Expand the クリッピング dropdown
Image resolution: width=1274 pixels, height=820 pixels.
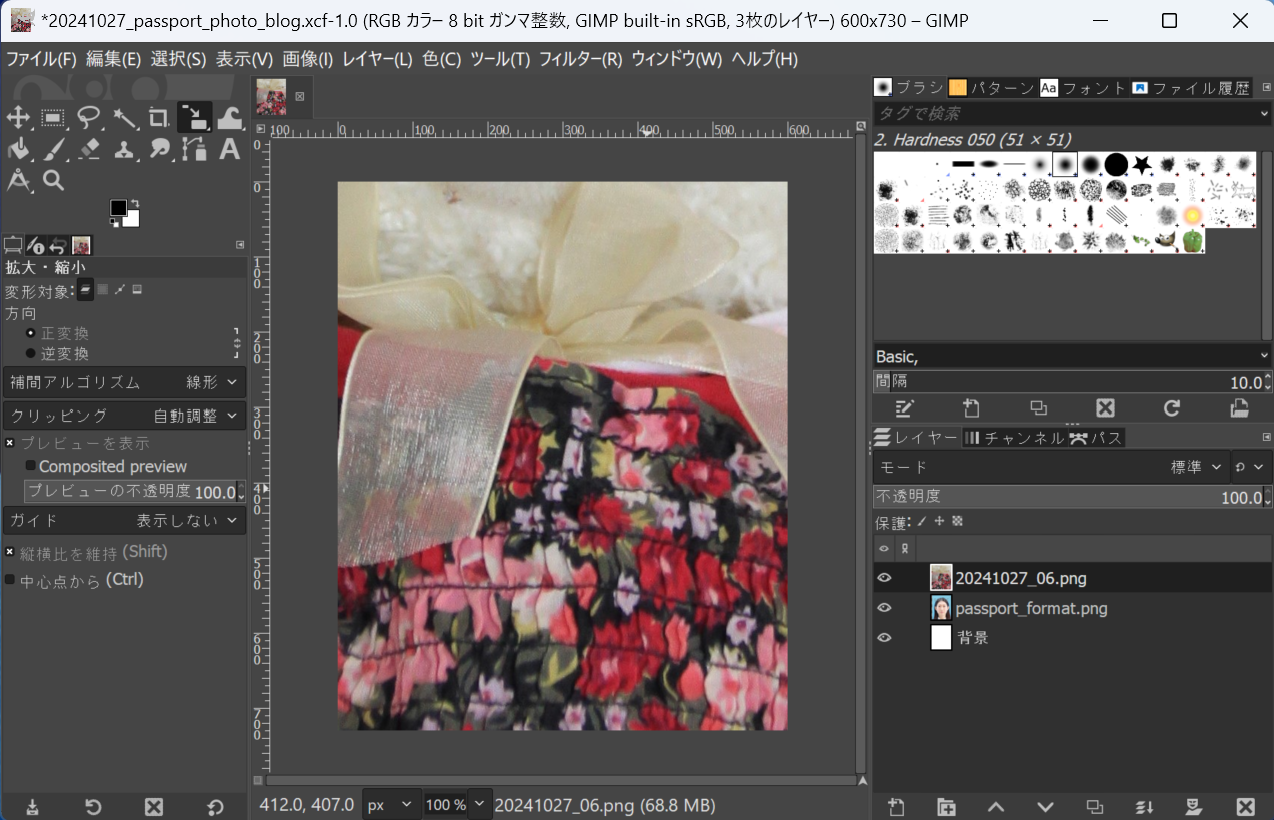click(124, 415)
